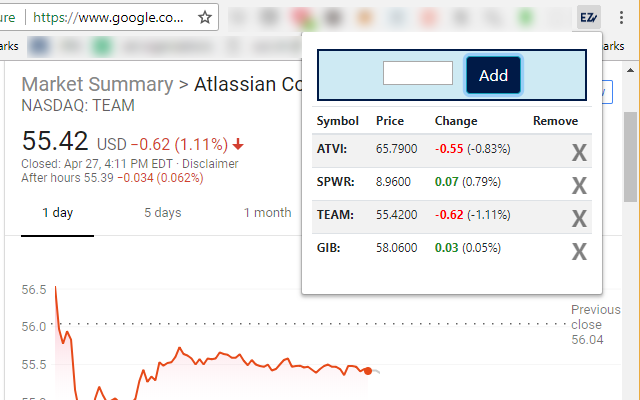Click the bookmark star icon
640x400 pixels.
205,17
